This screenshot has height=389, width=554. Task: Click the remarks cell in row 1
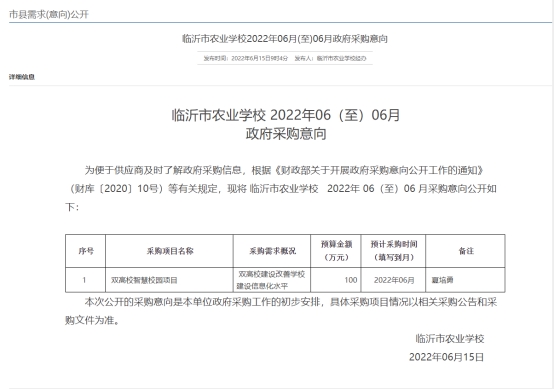click(x=466, y=280)
